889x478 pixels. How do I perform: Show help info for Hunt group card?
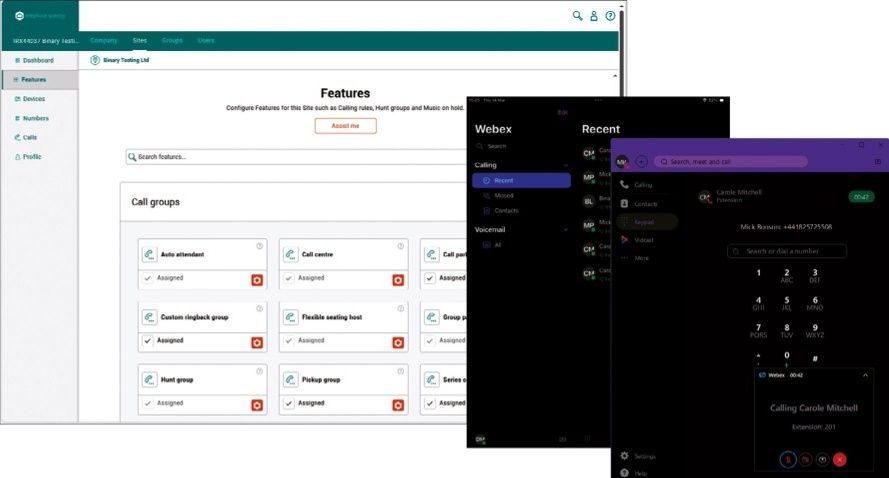pyautogui.click(x=259, y=371)
